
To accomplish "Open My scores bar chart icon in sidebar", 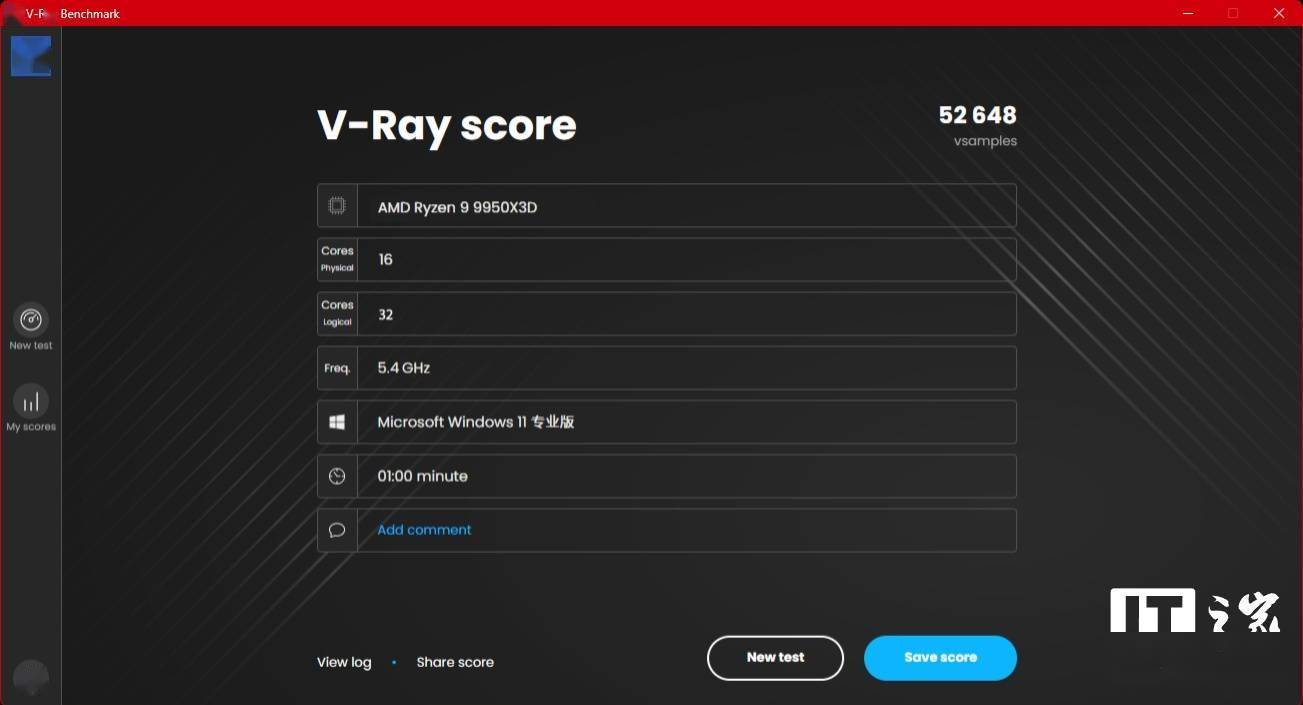I will click(x=31, y=402).
